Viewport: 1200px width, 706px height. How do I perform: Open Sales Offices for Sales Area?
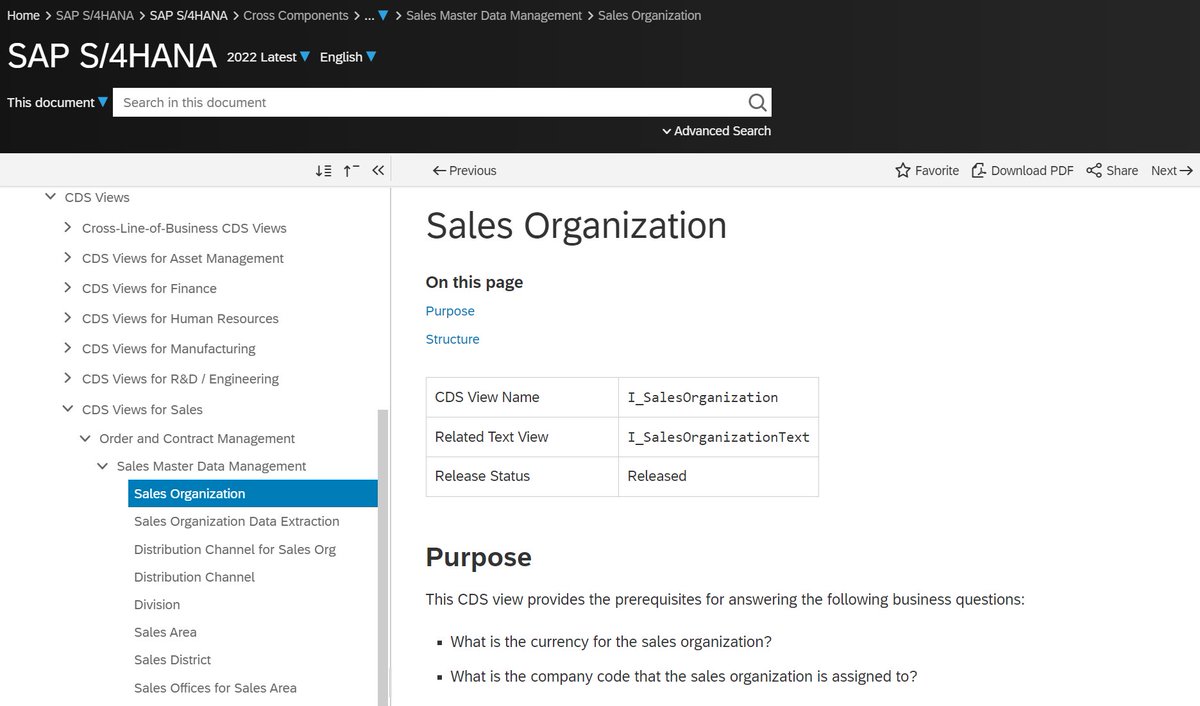pos(215,688)
